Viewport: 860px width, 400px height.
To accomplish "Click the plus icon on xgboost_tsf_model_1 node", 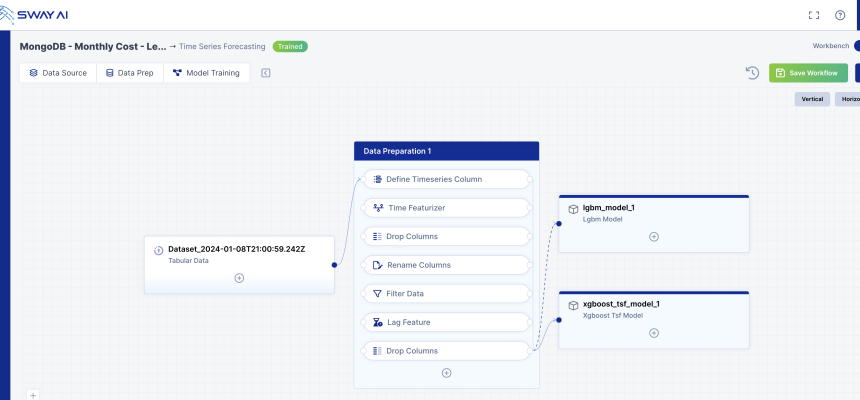I will click(654, 333).
